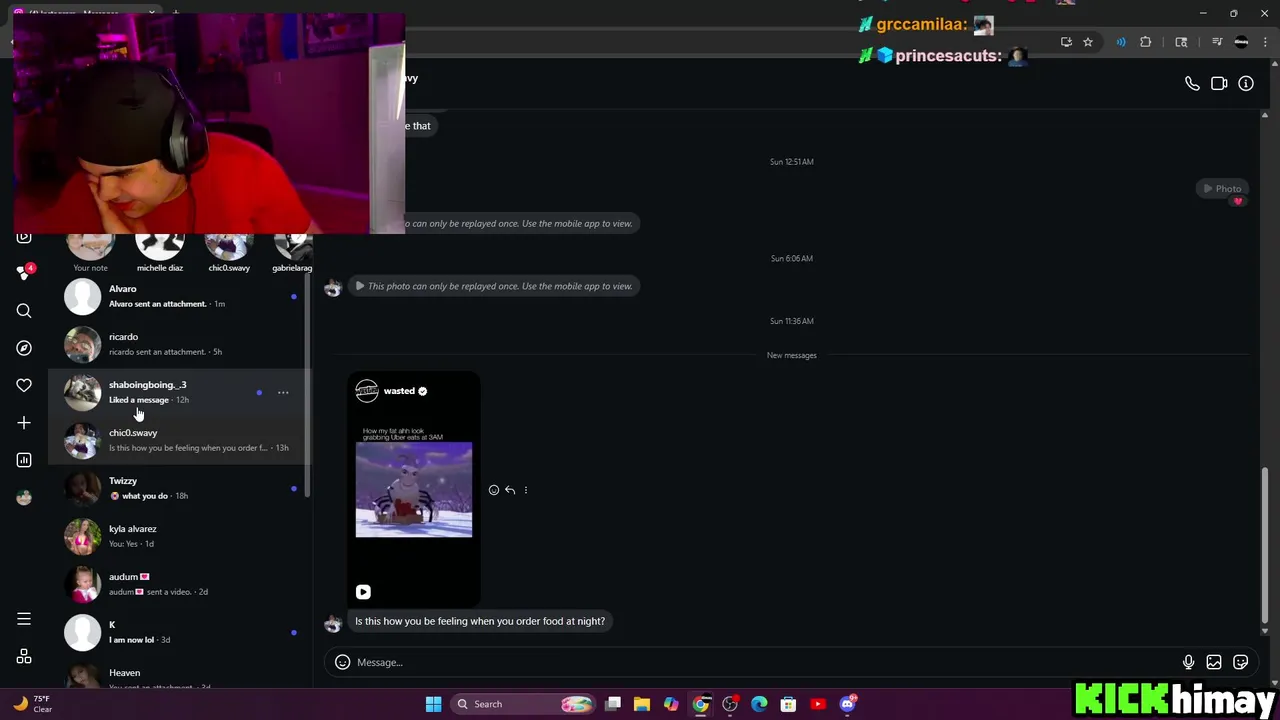The width and height of the screenshot is (1280, 720).
Task: Play the shared reel using the reel icon
Action: click(363, 592)
